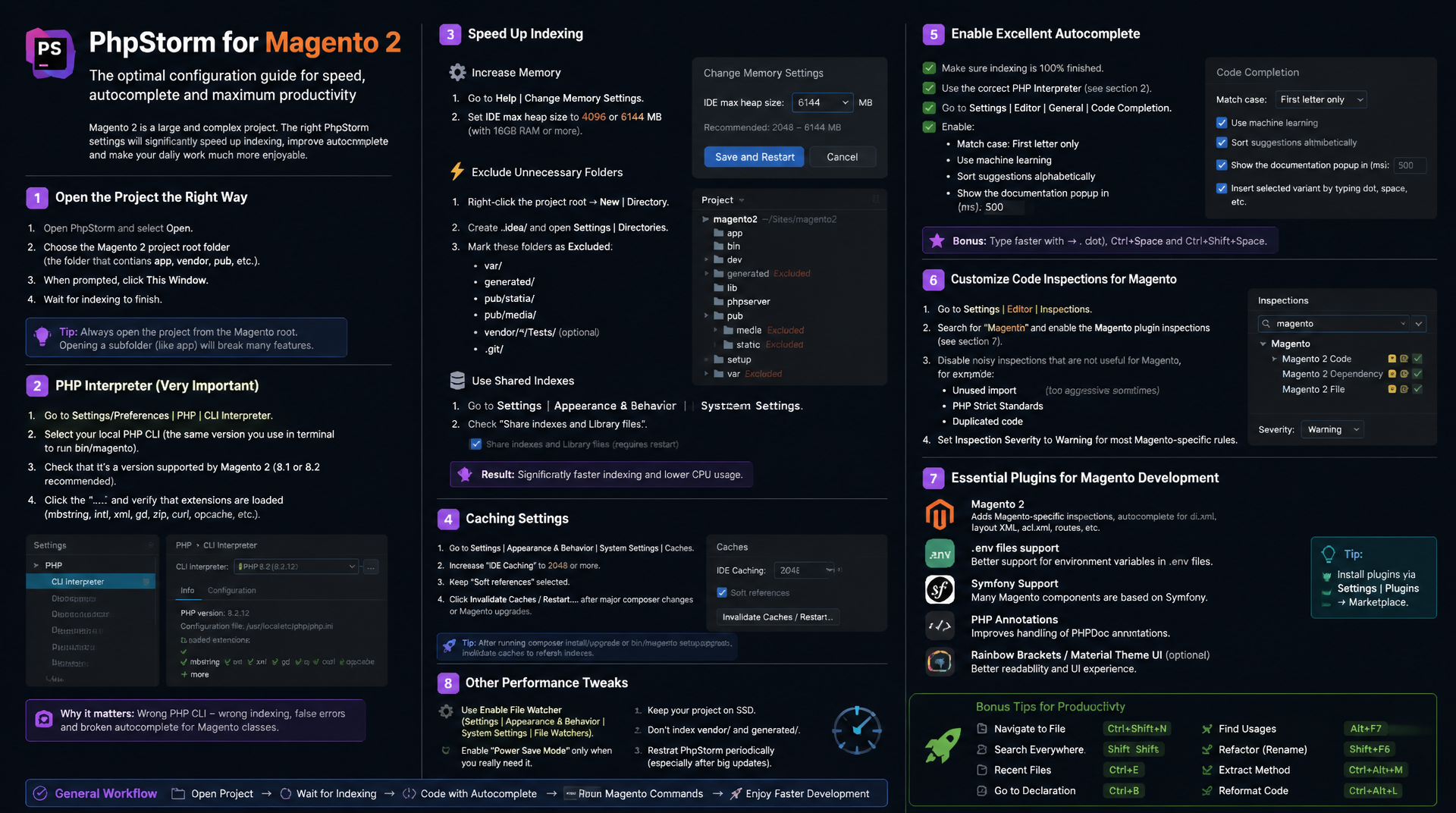Click the database icon beside Use Shared Indexes
The image size is (1456, 813).
[x=457, y=380]
